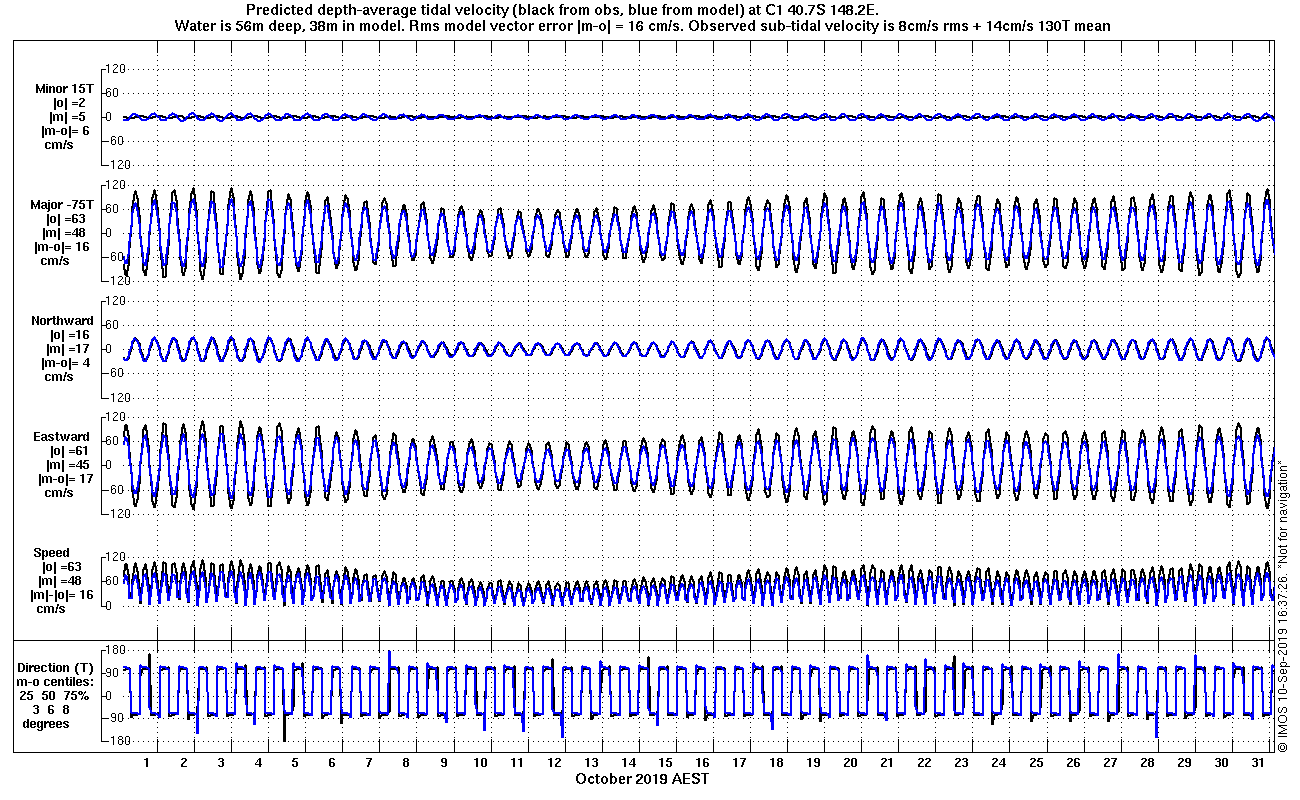The width and height of the screenshot is (1300, 800).
Task: Select the 'degrees' unit label
Action: (45, 723)
